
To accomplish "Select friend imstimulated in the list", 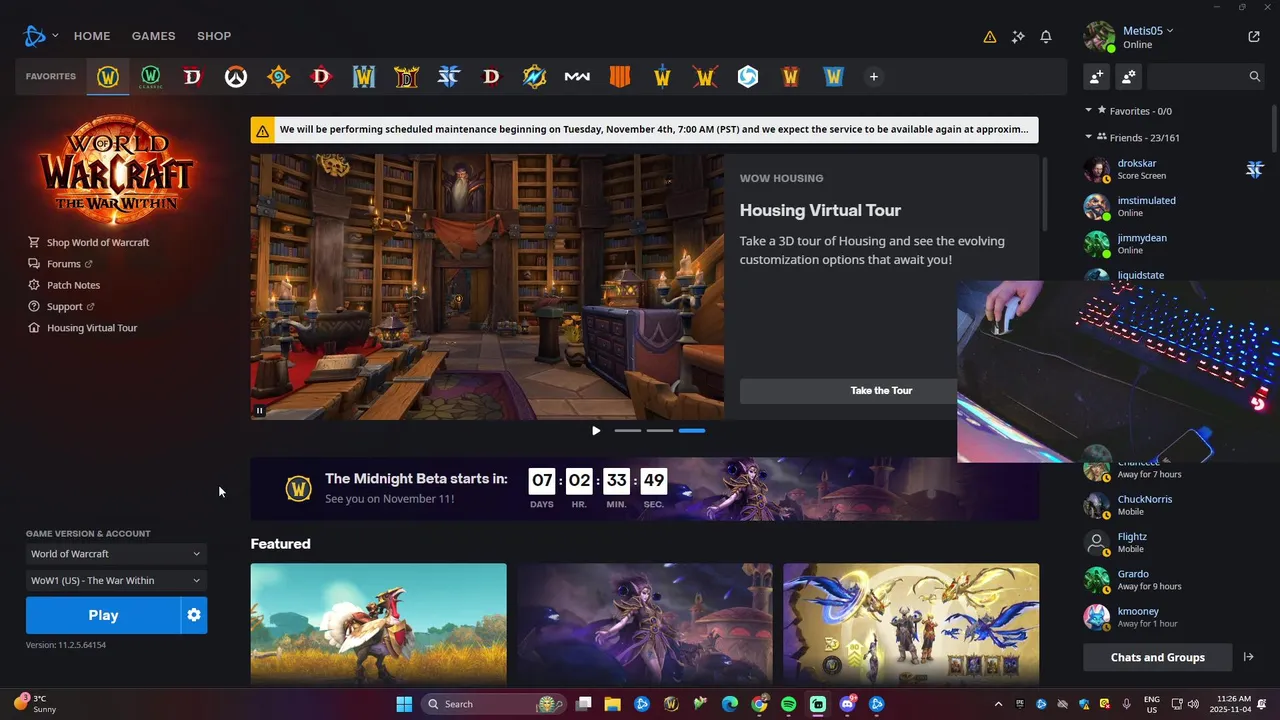I will click(1175, 206).
